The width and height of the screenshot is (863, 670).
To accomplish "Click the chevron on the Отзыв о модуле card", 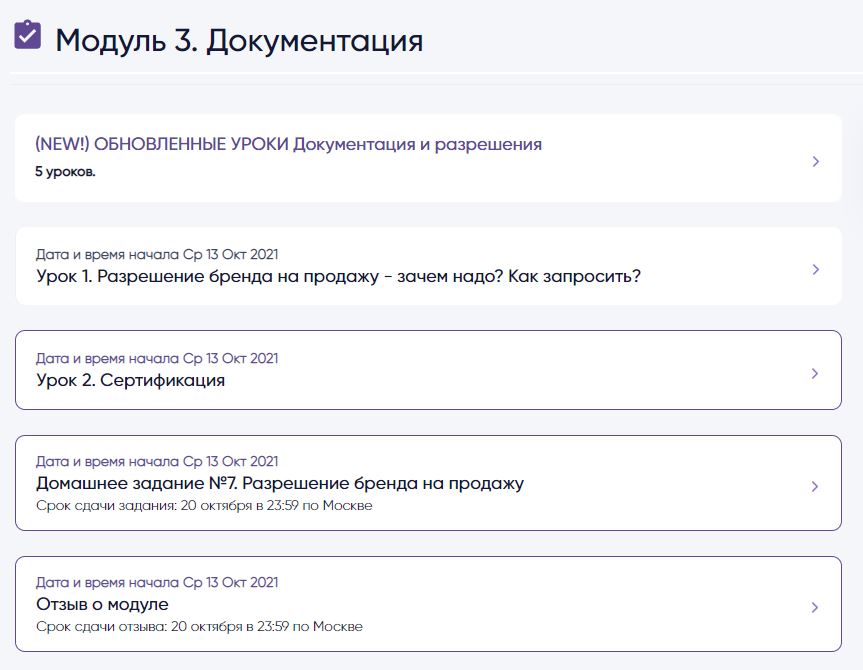I will 816,607.
